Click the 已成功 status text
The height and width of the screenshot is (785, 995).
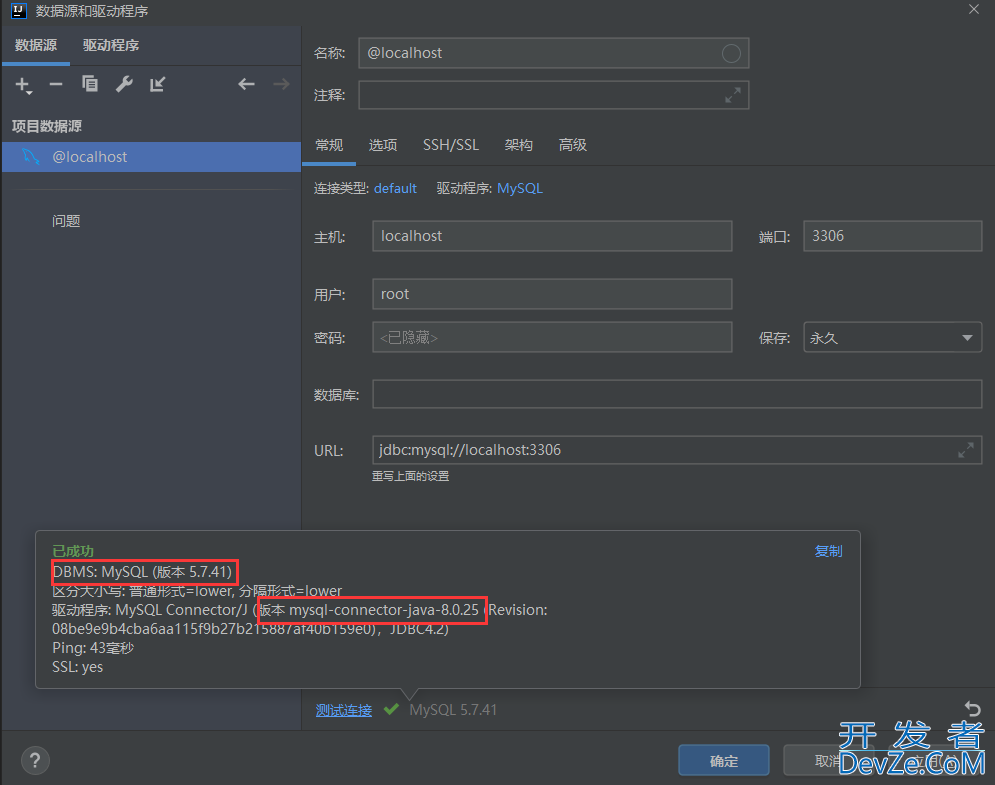(x=73, y=551)
